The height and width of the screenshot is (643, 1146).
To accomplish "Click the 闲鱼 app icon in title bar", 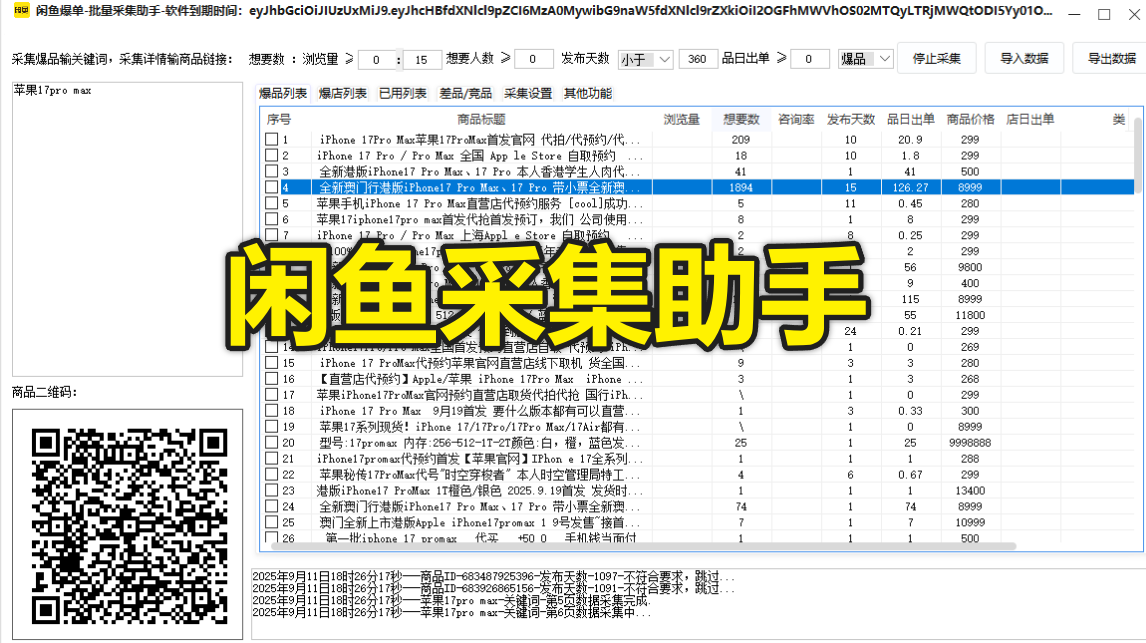I will (19, 13).
